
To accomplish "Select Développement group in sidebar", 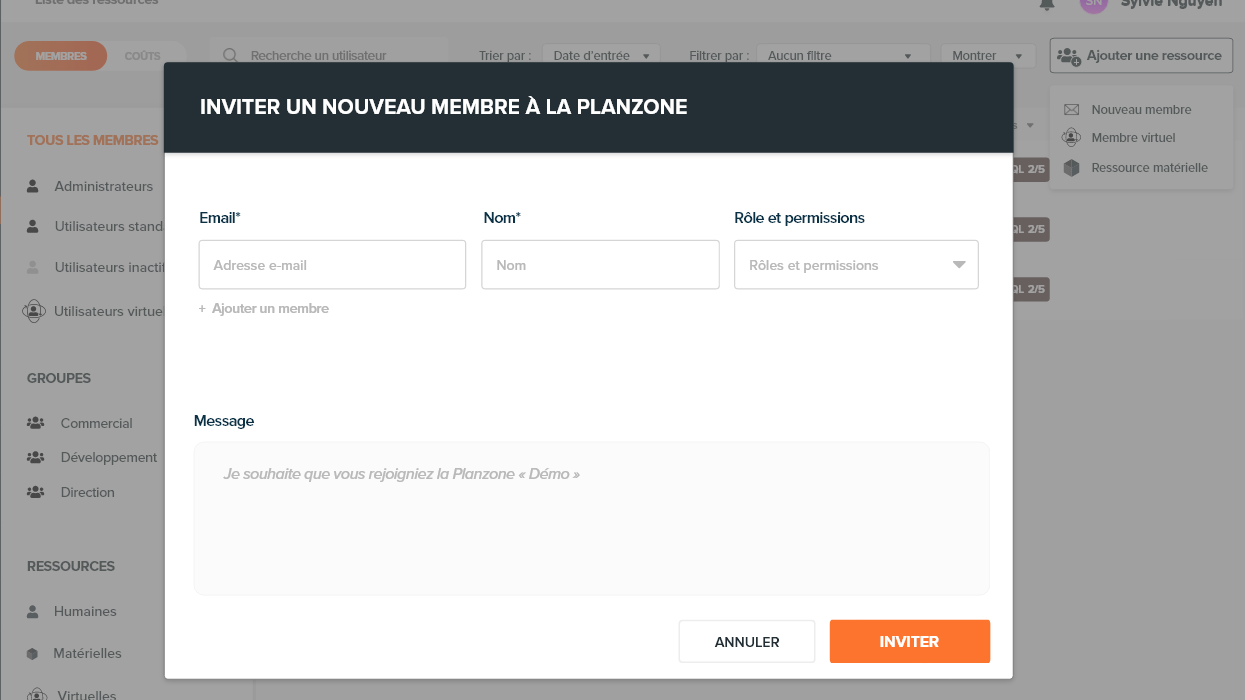I will [x=108, y=457].
